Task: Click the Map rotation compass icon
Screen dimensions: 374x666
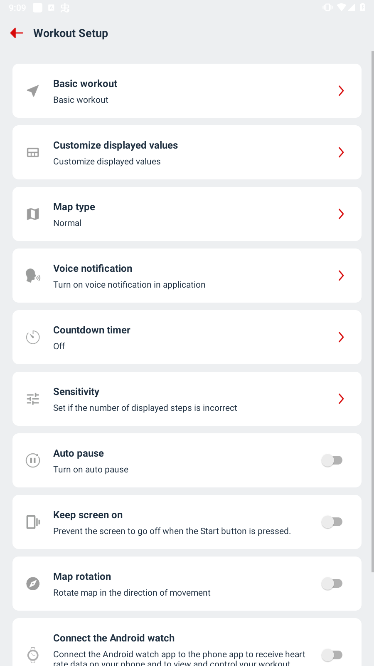Action: point(33,584)
